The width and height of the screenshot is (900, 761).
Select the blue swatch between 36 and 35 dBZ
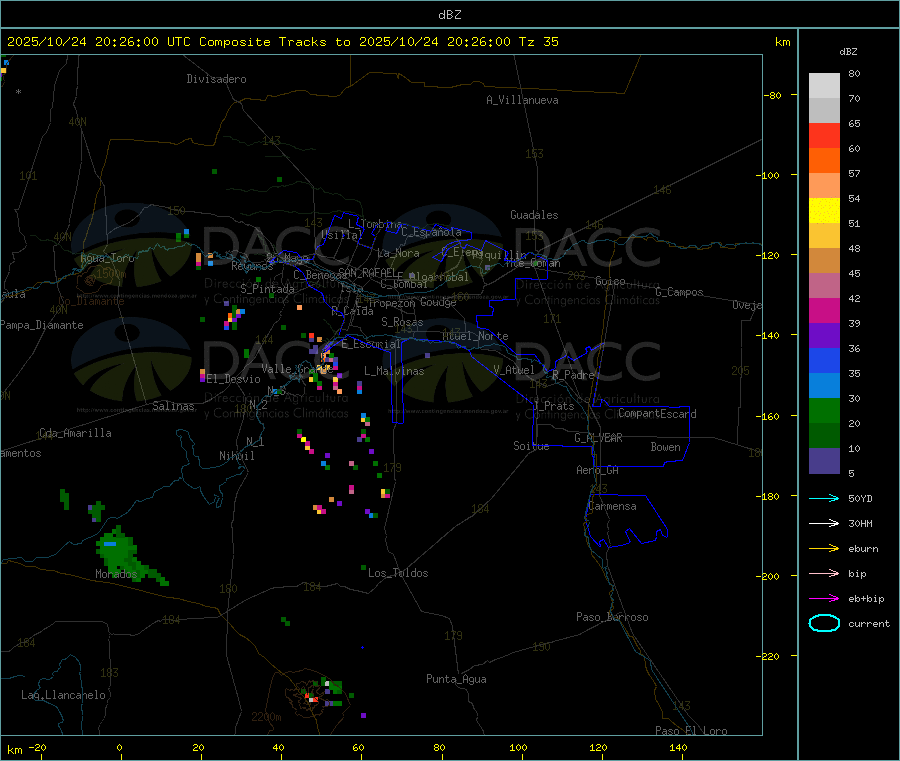point(824,360)
